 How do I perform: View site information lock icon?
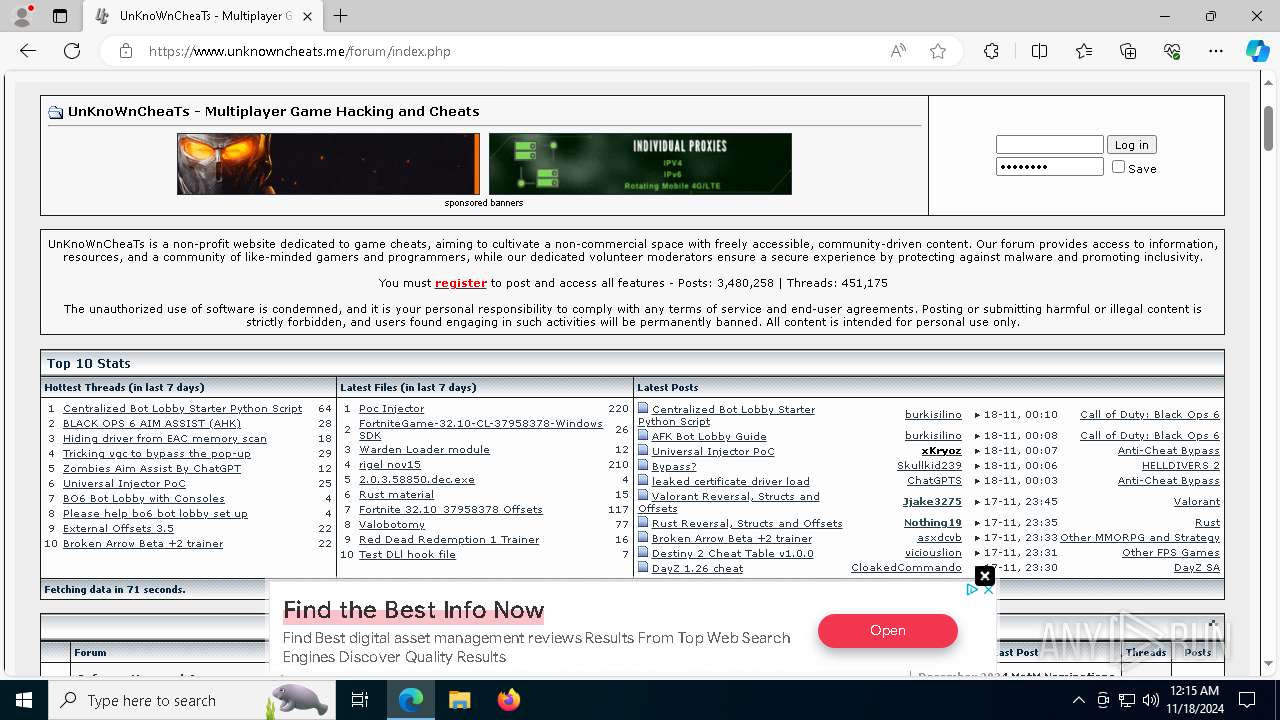pos(125,51)
